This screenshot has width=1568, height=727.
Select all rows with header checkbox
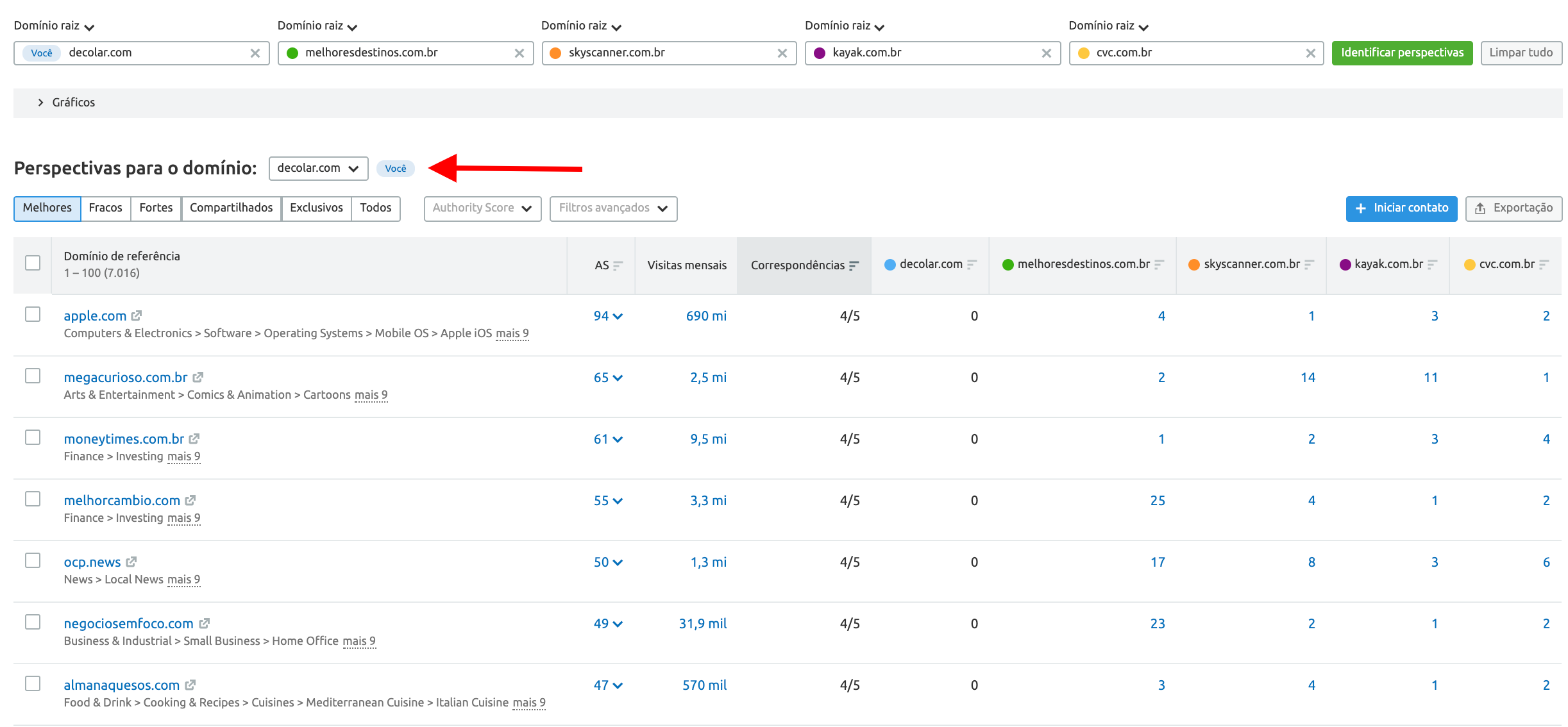pos(33,263)
